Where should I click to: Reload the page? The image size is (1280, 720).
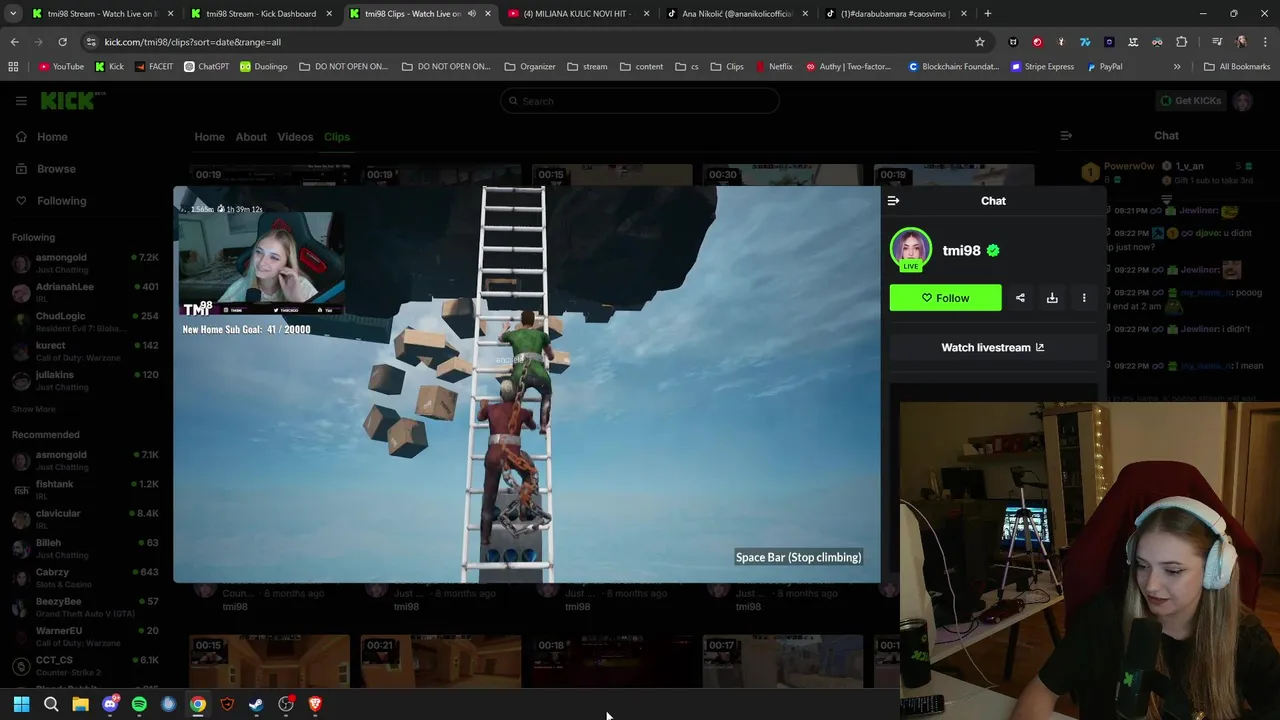coord(62,42)
